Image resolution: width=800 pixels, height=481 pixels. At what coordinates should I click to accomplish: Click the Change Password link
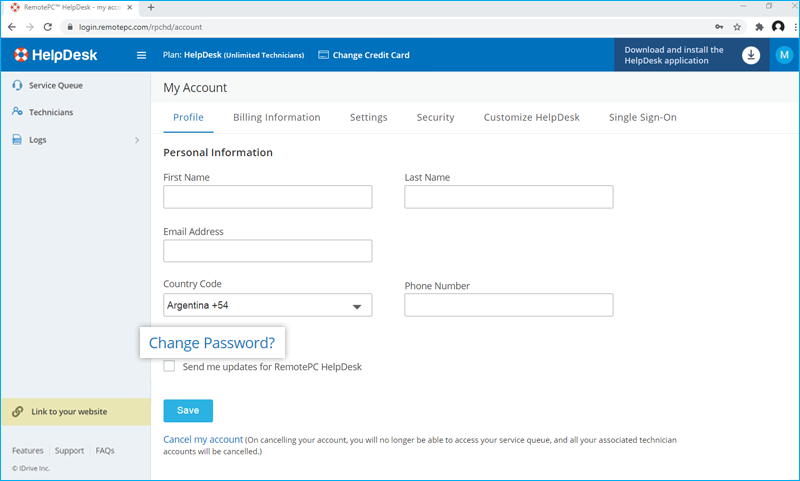tap(212, 343)
